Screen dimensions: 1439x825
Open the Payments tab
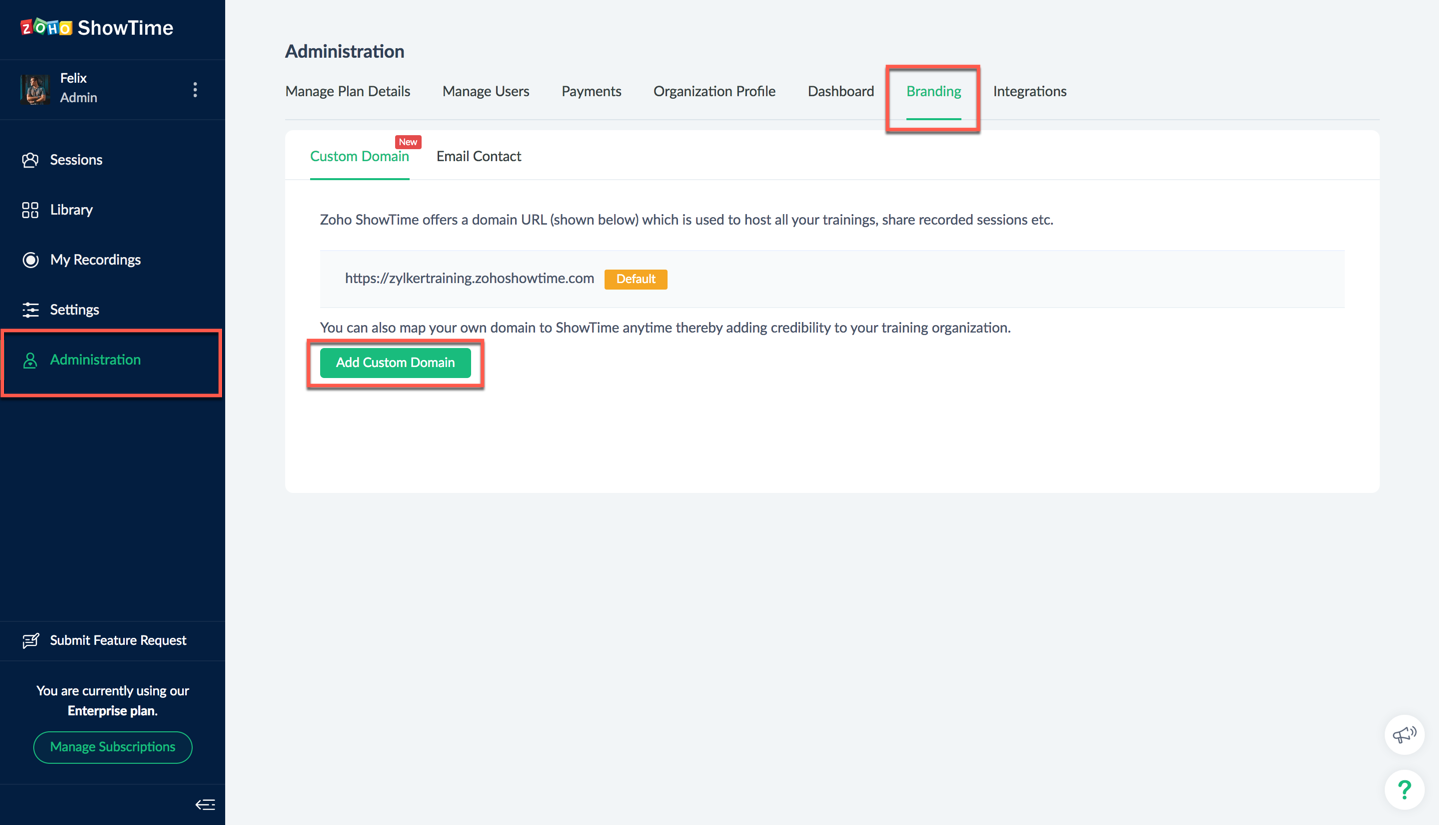click(591, 91)
